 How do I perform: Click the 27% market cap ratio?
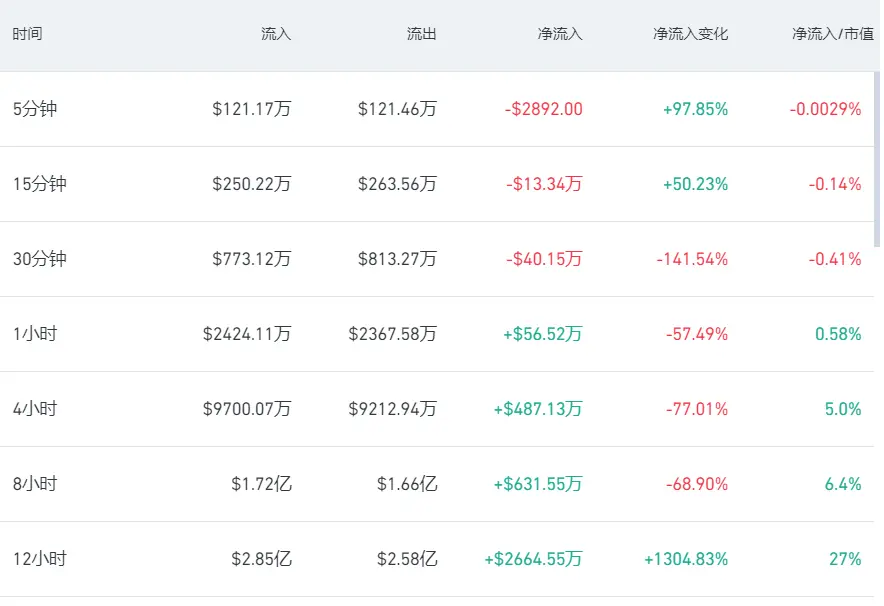click(x=845, y=559)
